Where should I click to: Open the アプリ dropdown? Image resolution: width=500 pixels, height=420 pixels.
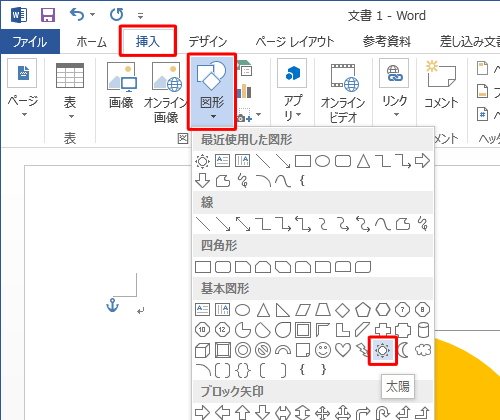[x=292, y=90]
